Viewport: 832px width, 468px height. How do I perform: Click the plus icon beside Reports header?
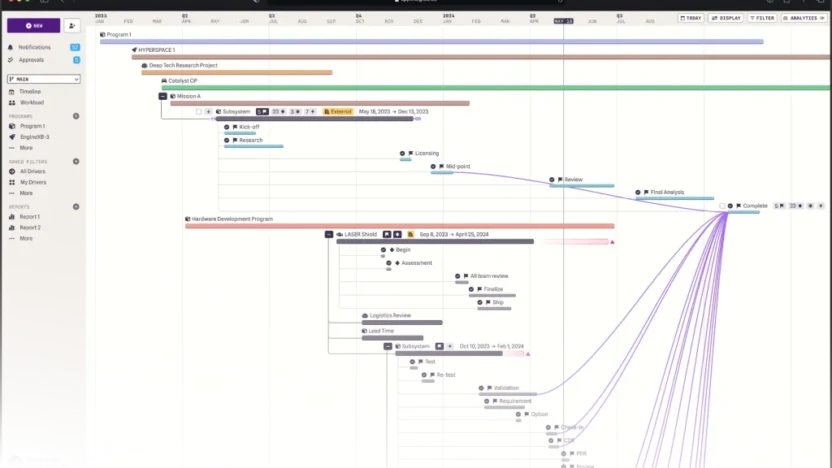[x=76, y=206]
